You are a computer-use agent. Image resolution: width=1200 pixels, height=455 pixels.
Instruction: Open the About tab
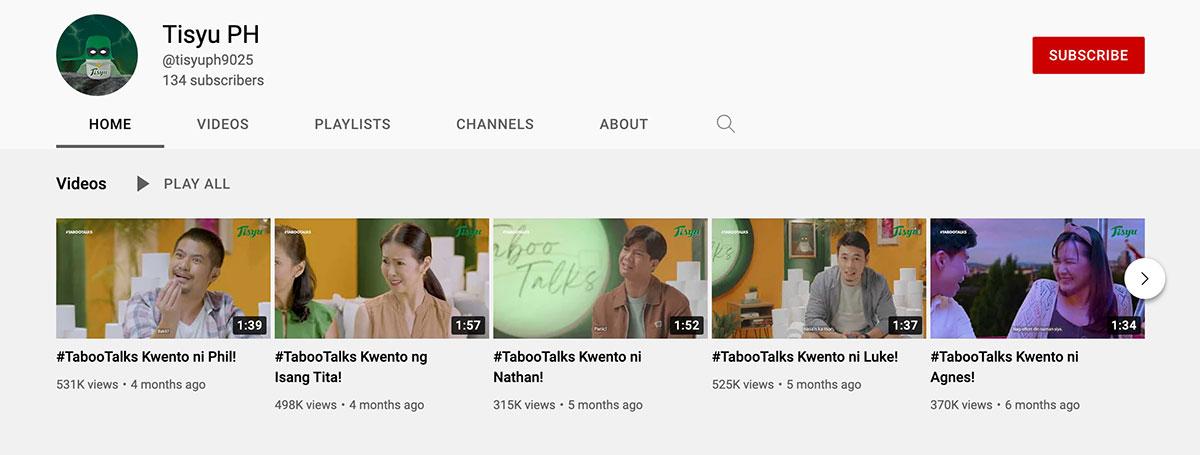(624, 124)
